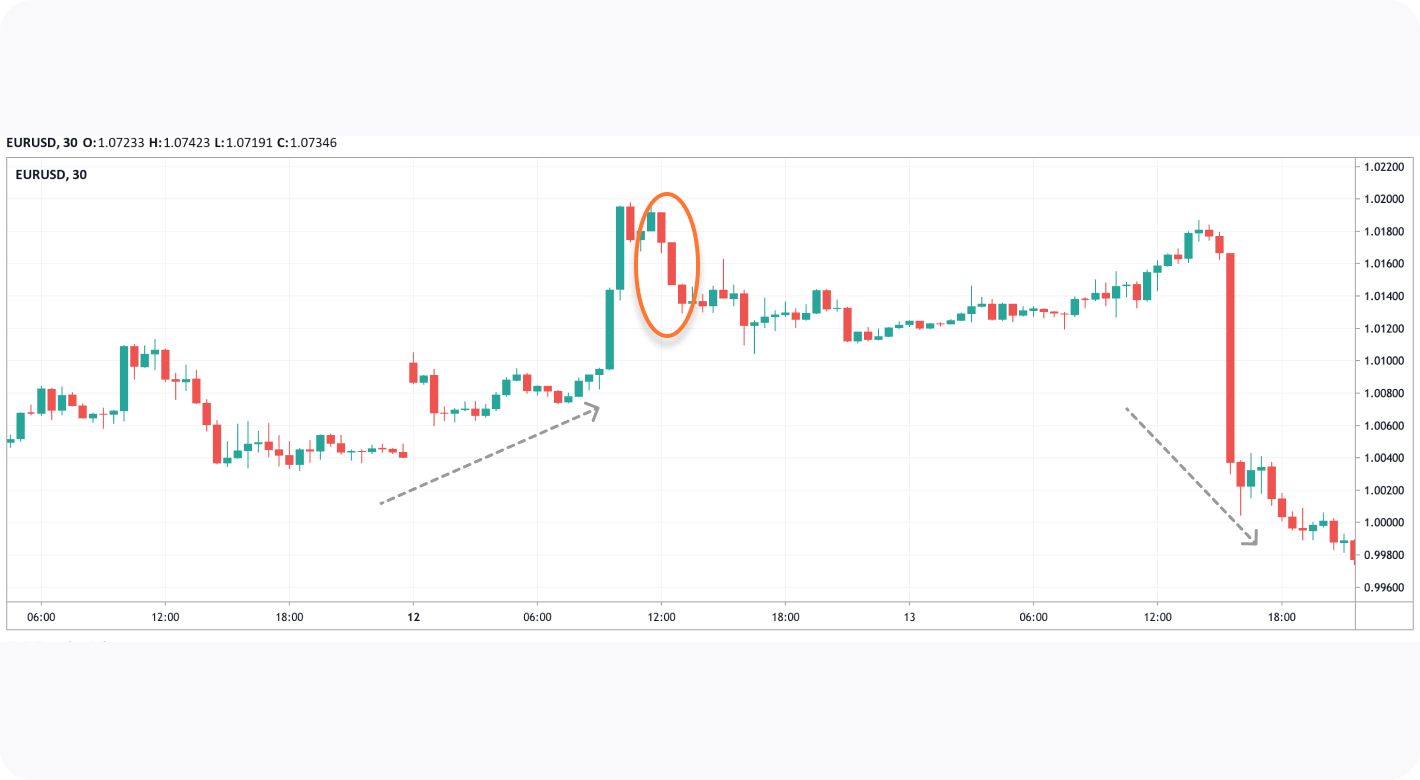The height and width of the screenshot is (780, 1420).
Task: Click the 1.02200 price axis label
Action: tap(1384, 167)
